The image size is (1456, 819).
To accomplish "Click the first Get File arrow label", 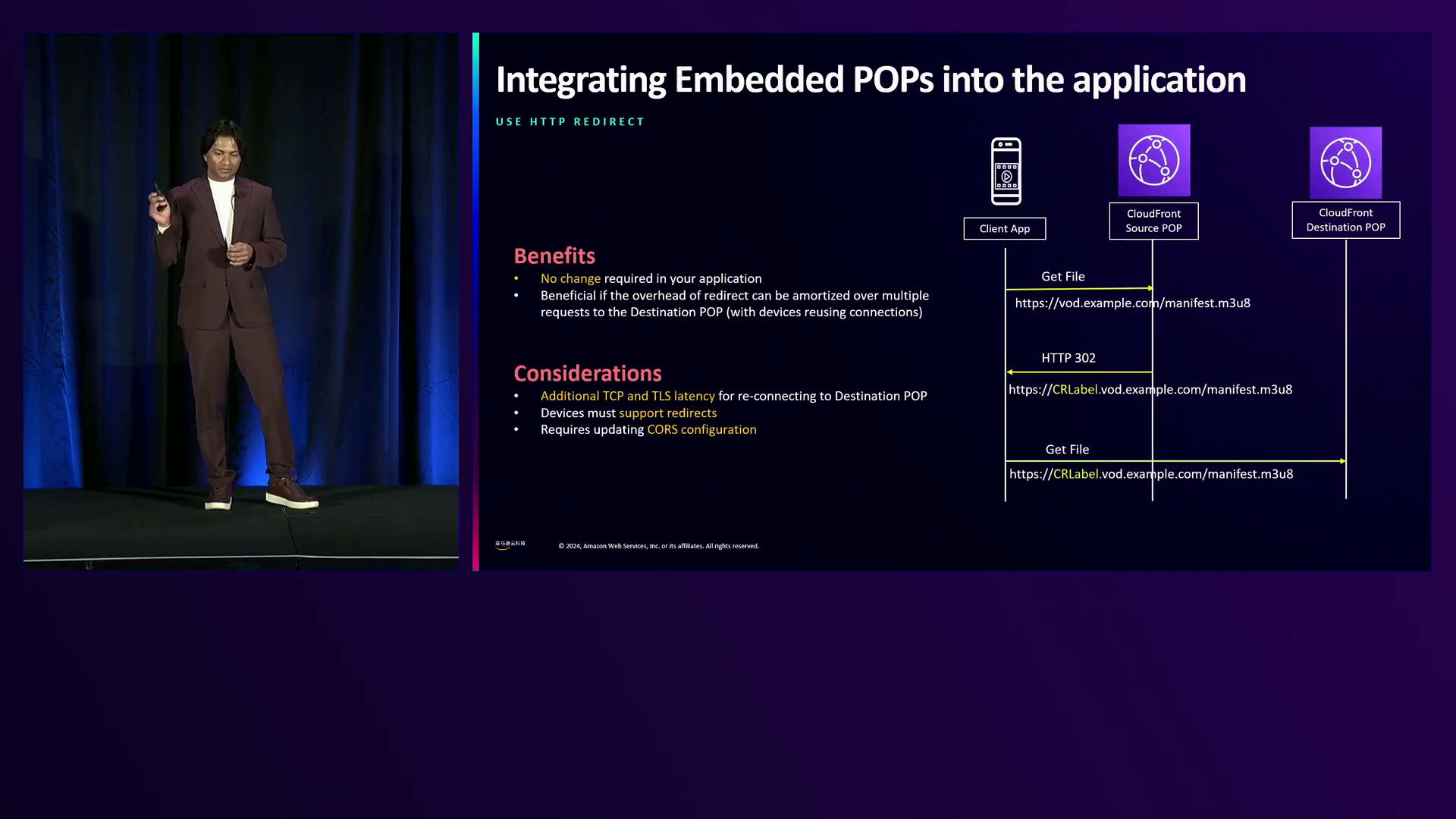I will 1062,277.
